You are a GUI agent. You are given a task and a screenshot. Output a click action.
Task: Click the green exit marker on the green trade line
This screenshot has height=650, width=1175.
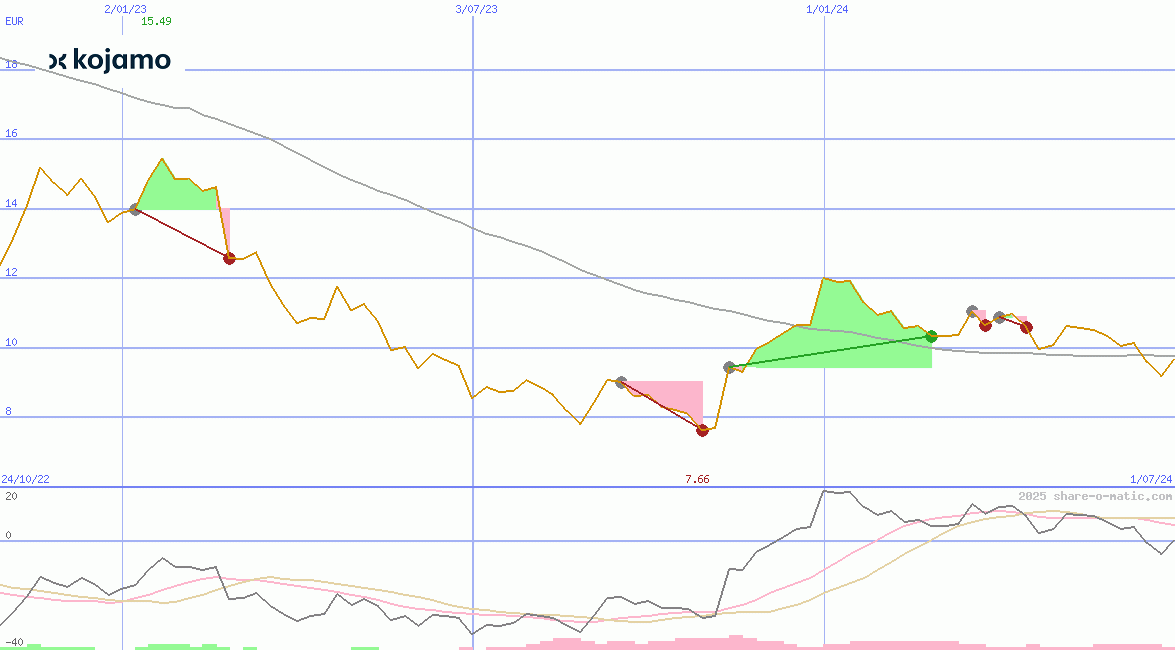coord(931,336)
